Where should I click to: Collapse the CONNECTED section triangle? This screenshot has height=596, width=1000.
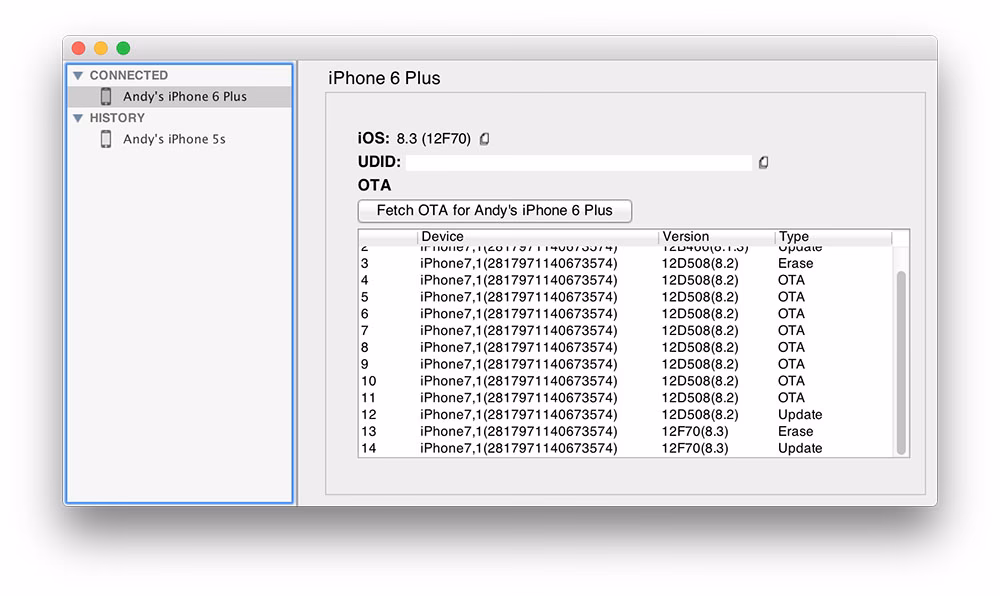[78, 76]
